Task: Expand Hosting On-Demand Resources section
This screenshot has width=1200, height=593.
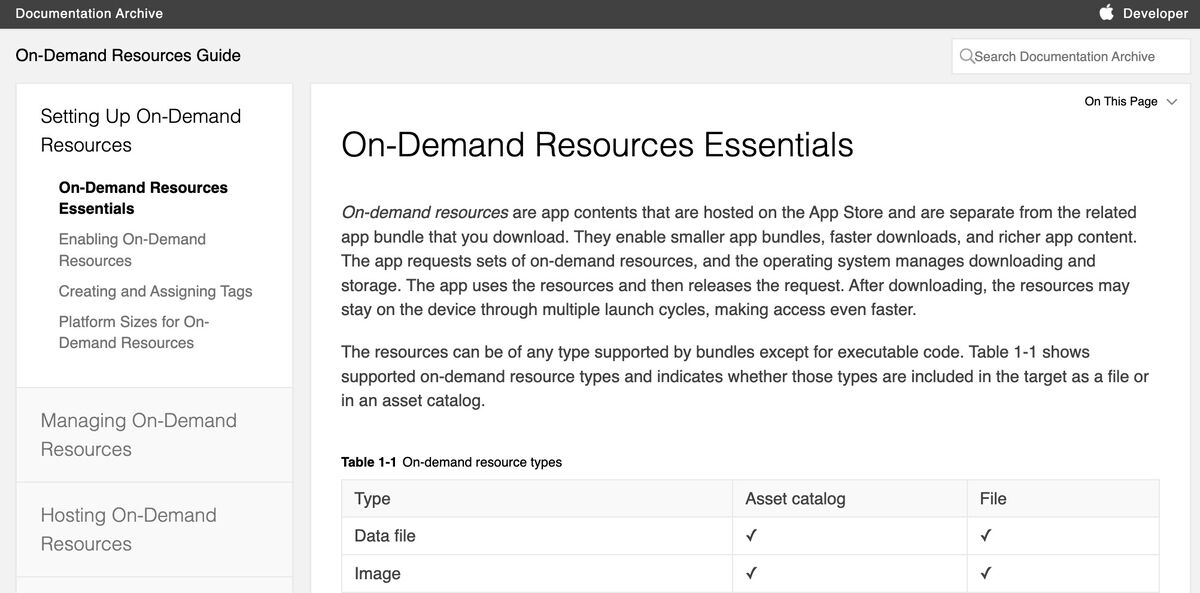Action: [x=128, y=529]
